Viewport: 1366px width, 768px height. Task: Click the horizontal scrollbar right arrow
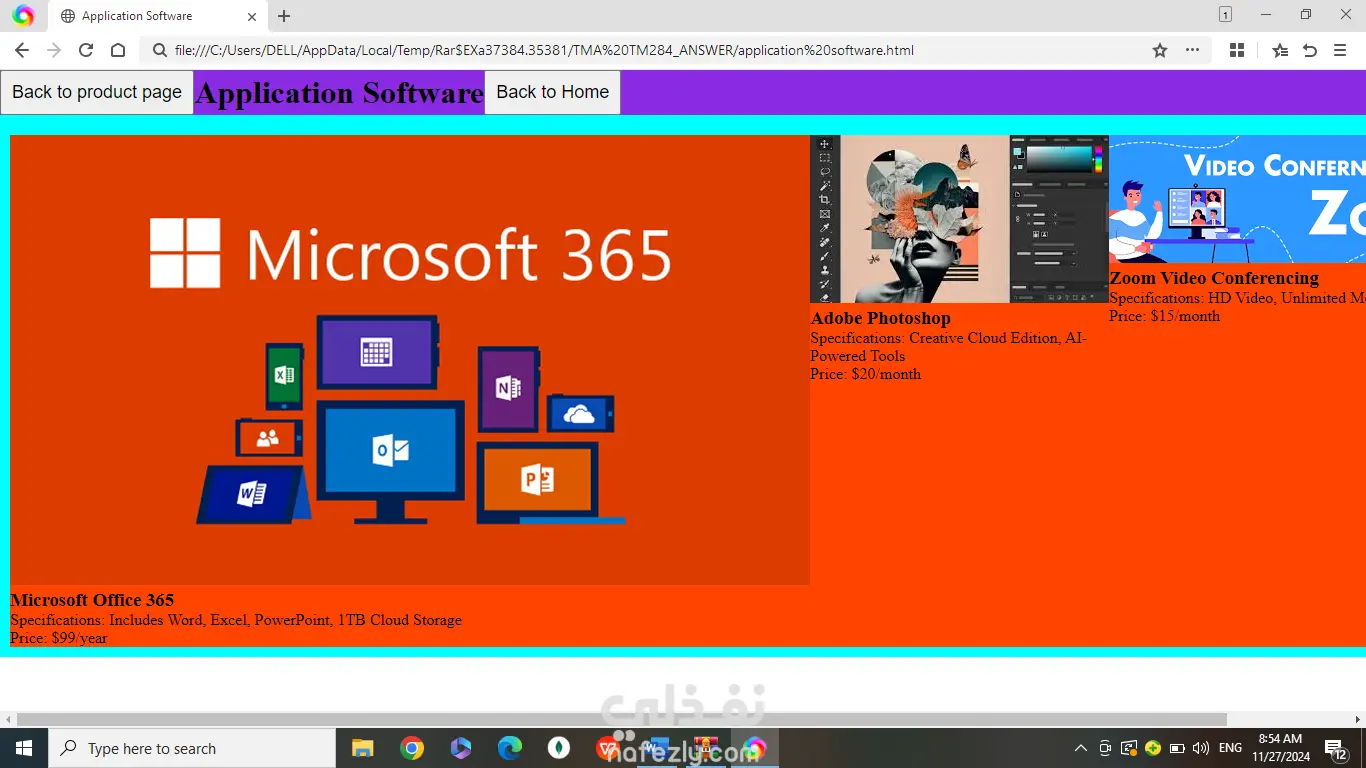point(1358,720)
